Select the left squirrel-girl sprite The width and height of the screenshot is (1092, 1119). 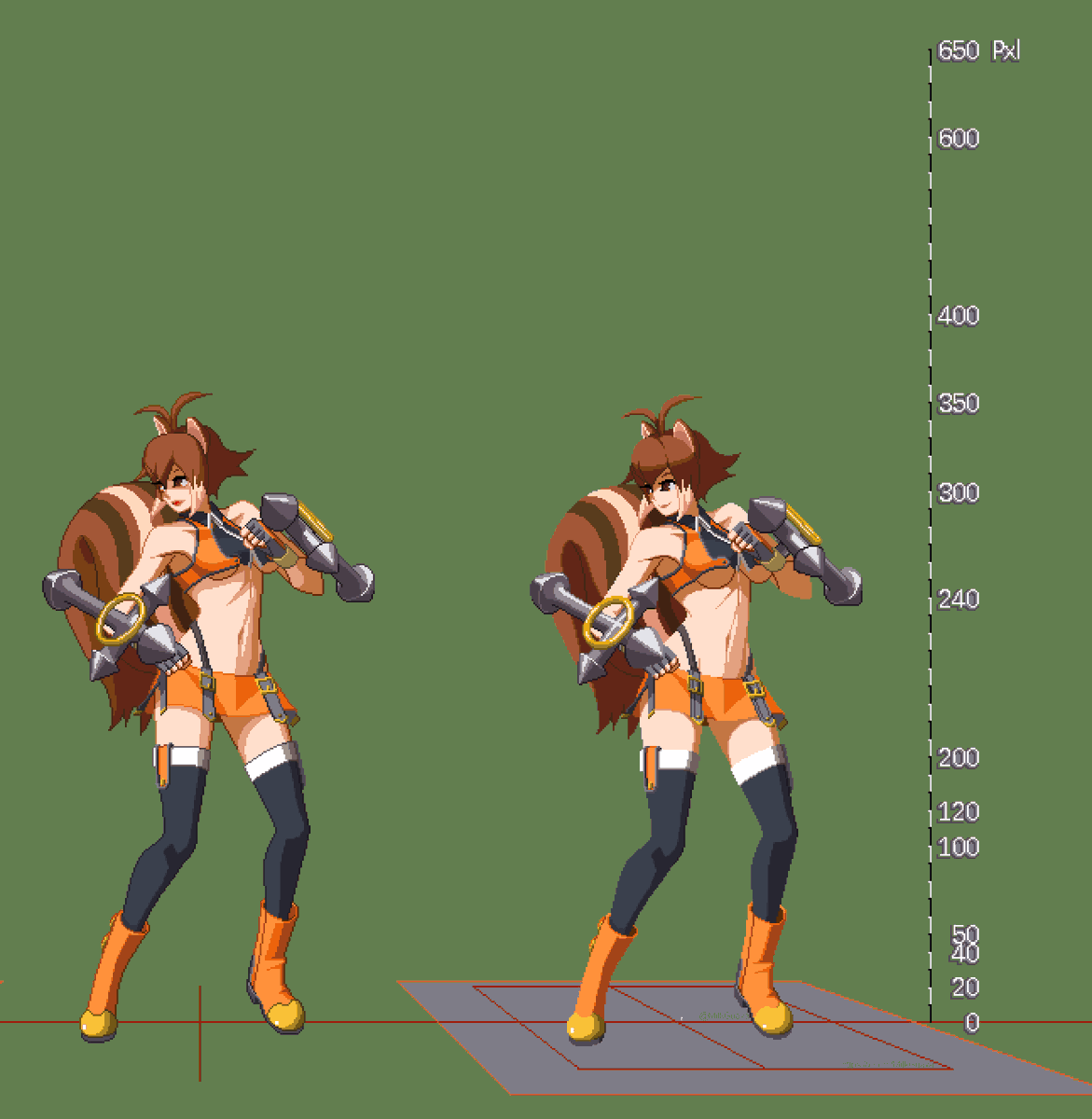[209, 716]
